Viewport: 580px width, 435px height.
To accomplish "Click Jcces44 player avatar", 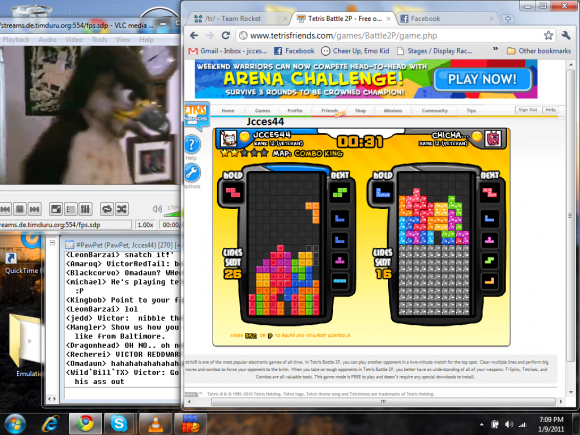I will point(228,139).
